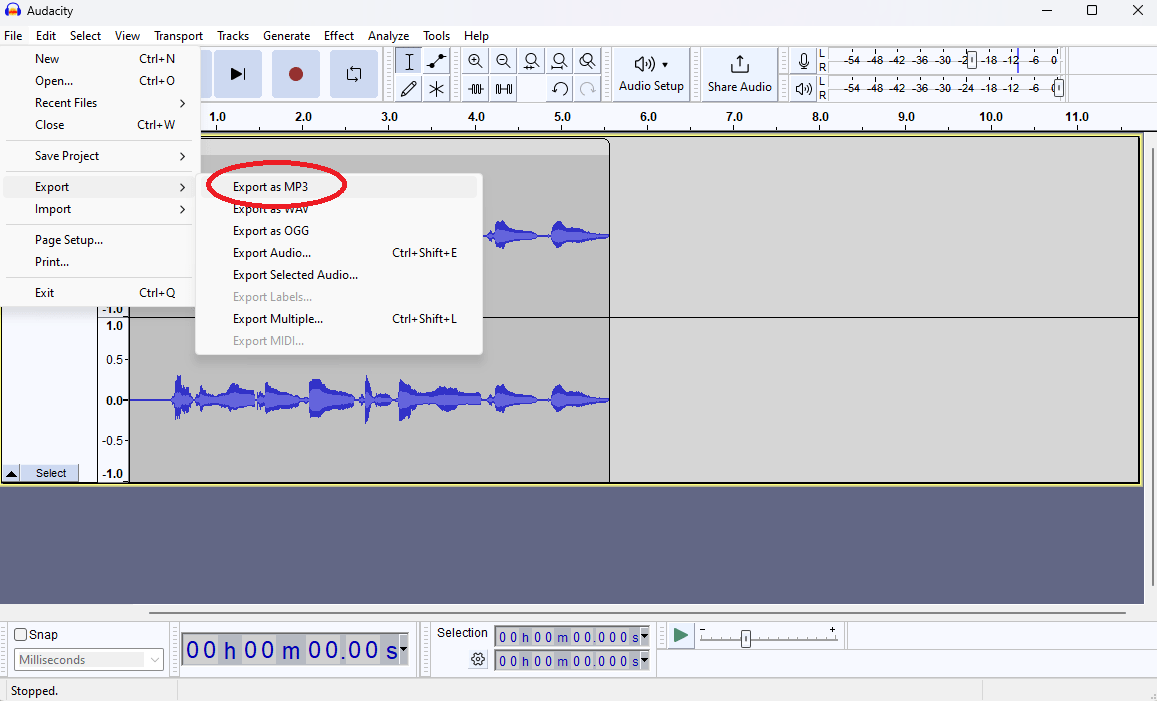Choose Page Setup... from File menu
Viewport: 1157px width, 701px height.
98,240
